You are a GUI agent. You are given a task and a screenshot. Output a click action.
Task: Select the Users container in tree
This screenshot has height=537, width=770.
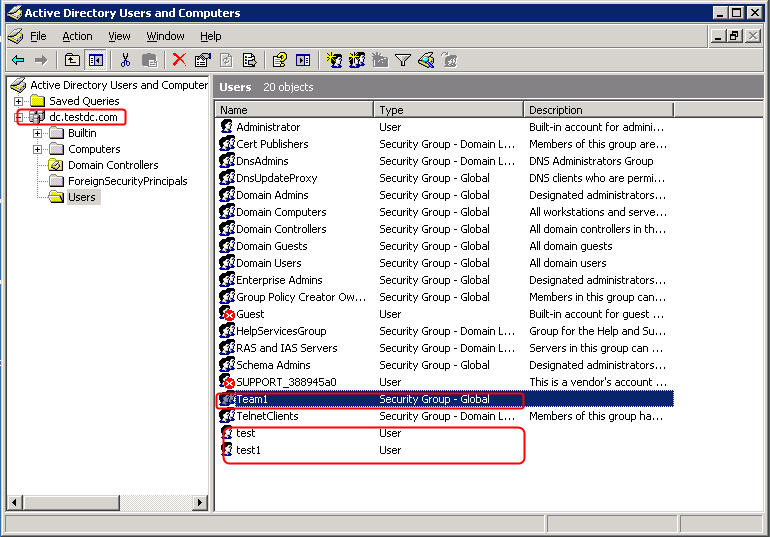coord(82,197)
